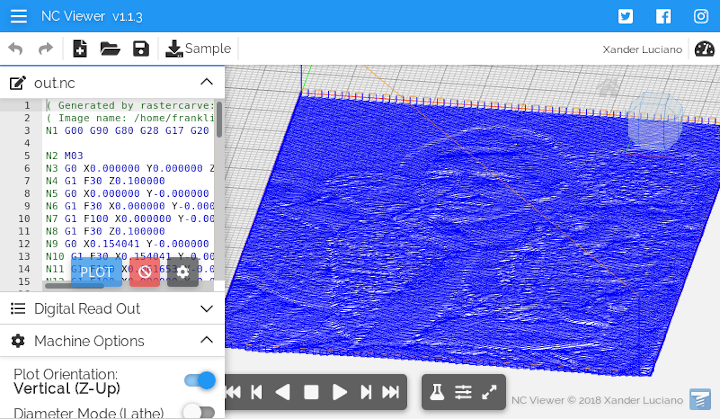
Task: Click the new file icon
Action: [80, 48]
